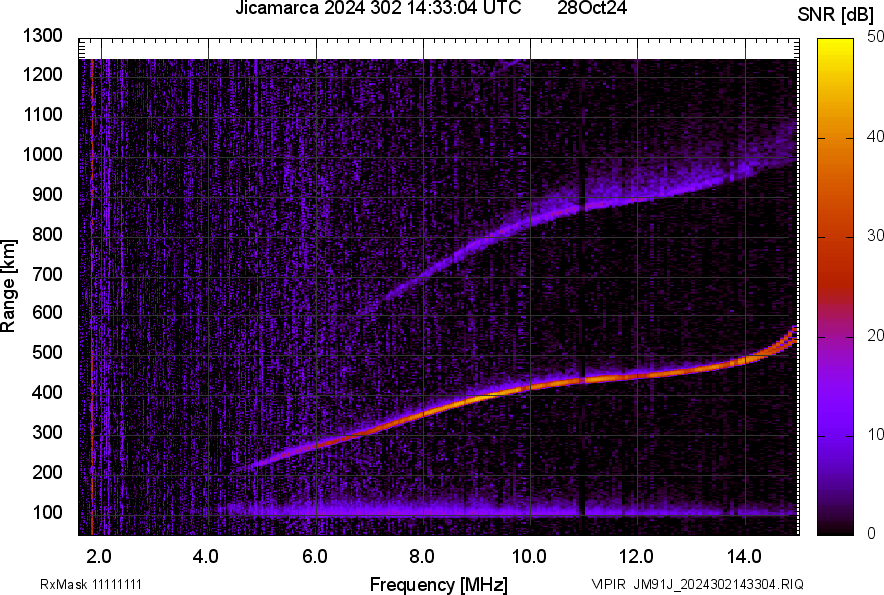This screenshot has height=595, width=884.
Task: Click range tick label 400
Action: pyautogui.click(x=47, y=393)
